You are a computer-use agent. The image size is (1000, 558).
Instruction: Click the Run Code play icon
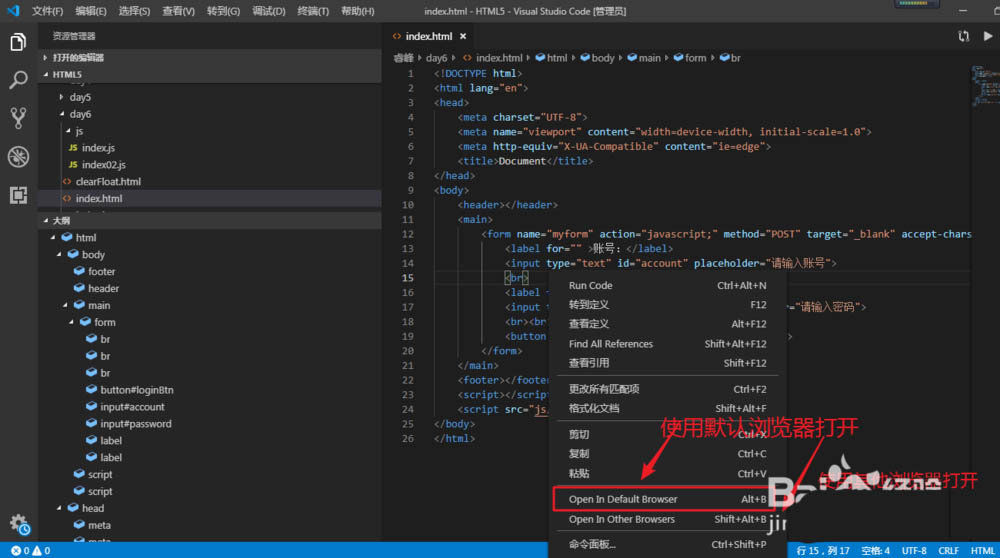[986, 36]
